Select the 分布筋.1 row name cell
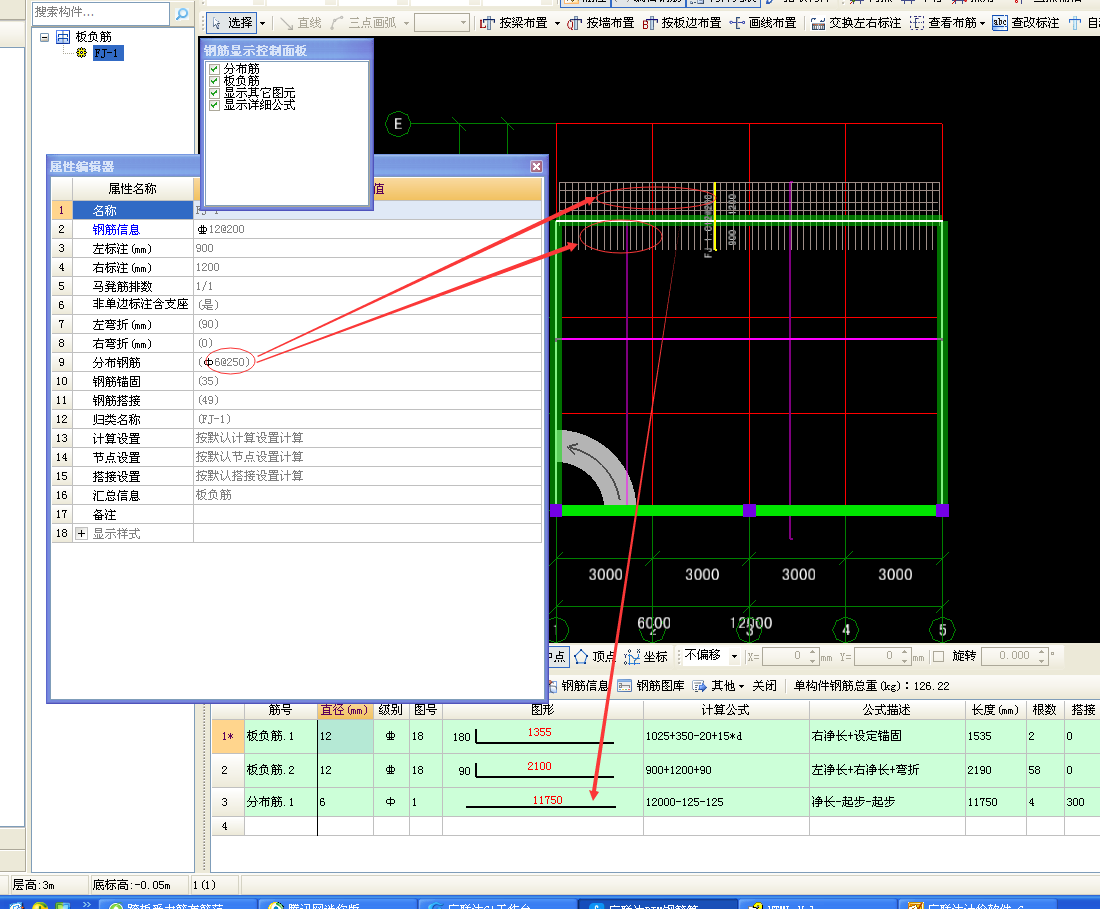This screenshot has width=1100, height=909. 280,802
